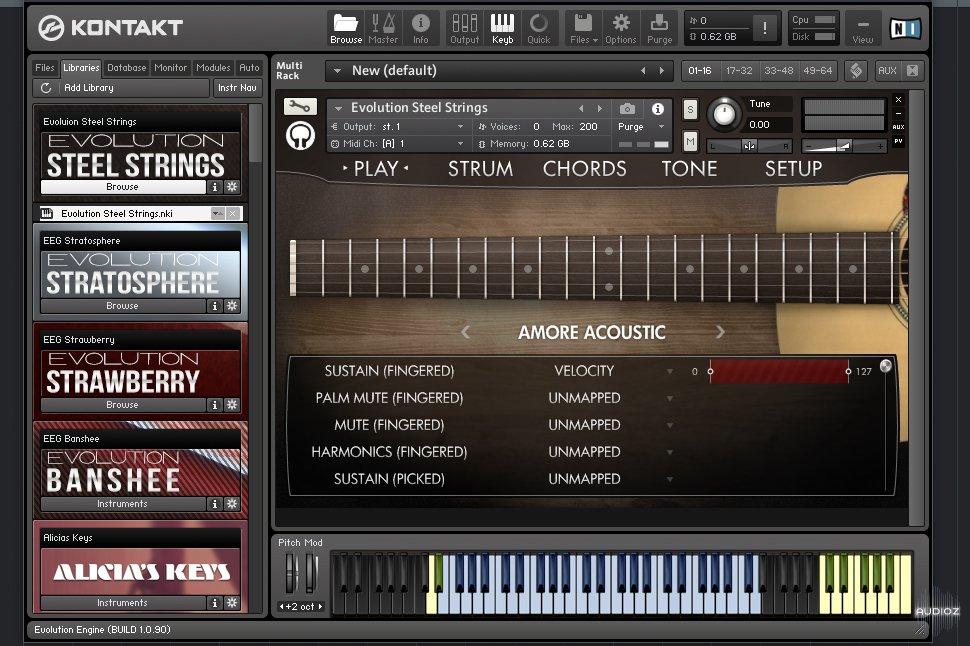The image size is (970, 646).
Task: Toggle the Keyb on-screen keyboard
Action: click(x=502, y=28)
